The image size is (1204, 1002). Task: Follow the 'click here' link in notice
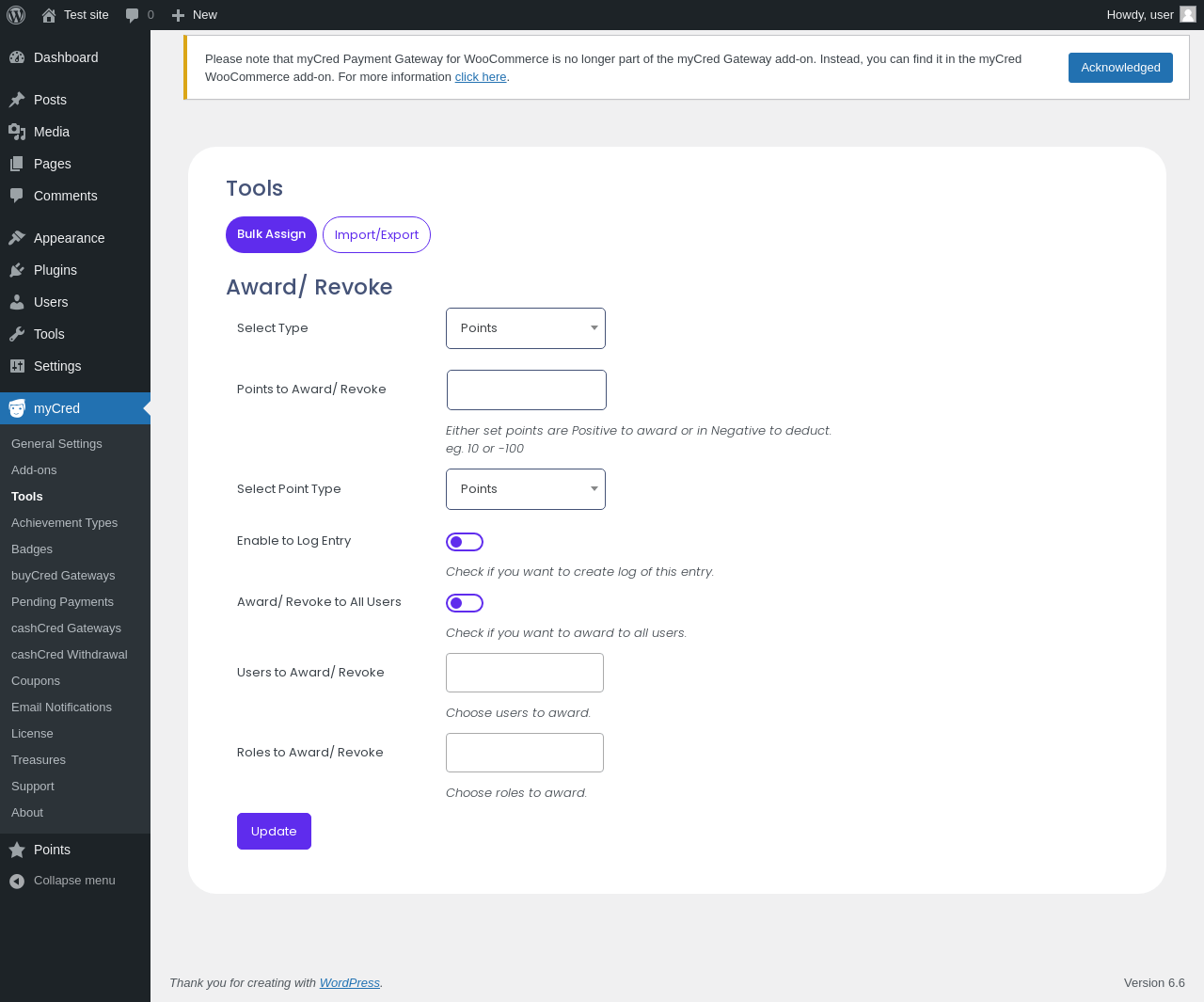(x=481, y=77)
